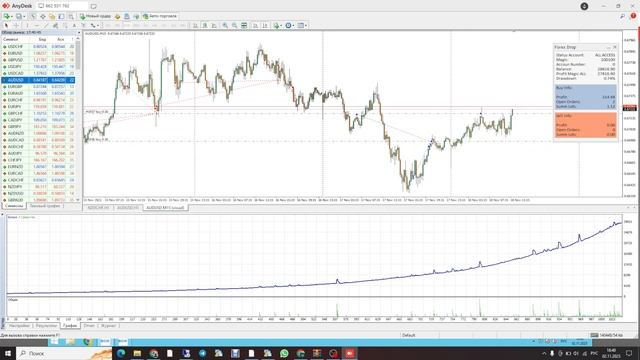Select the Cursor pointer tool
Screen dimensions: 640x360
pyautogui.click(x=6, y=25)
